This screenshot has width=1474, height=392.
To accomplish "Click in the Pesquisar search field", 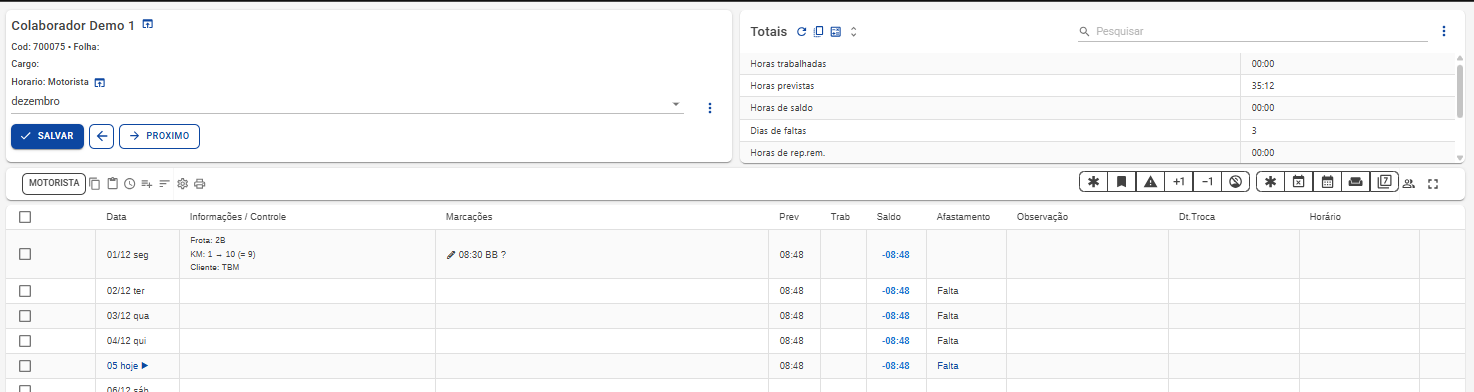I will point(1252,32).
